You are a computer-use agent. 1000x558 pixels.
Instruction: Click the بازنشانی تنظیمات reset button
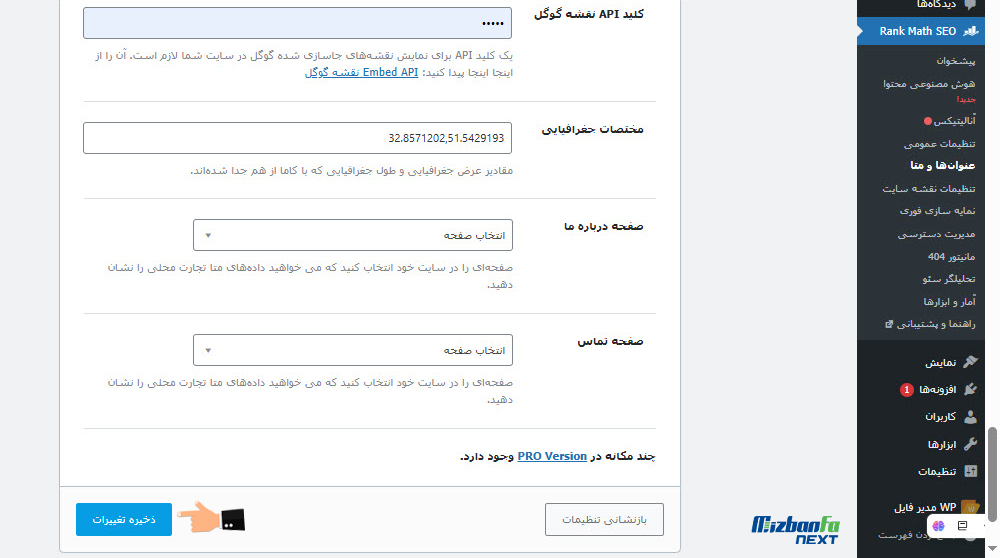[604, 519]
